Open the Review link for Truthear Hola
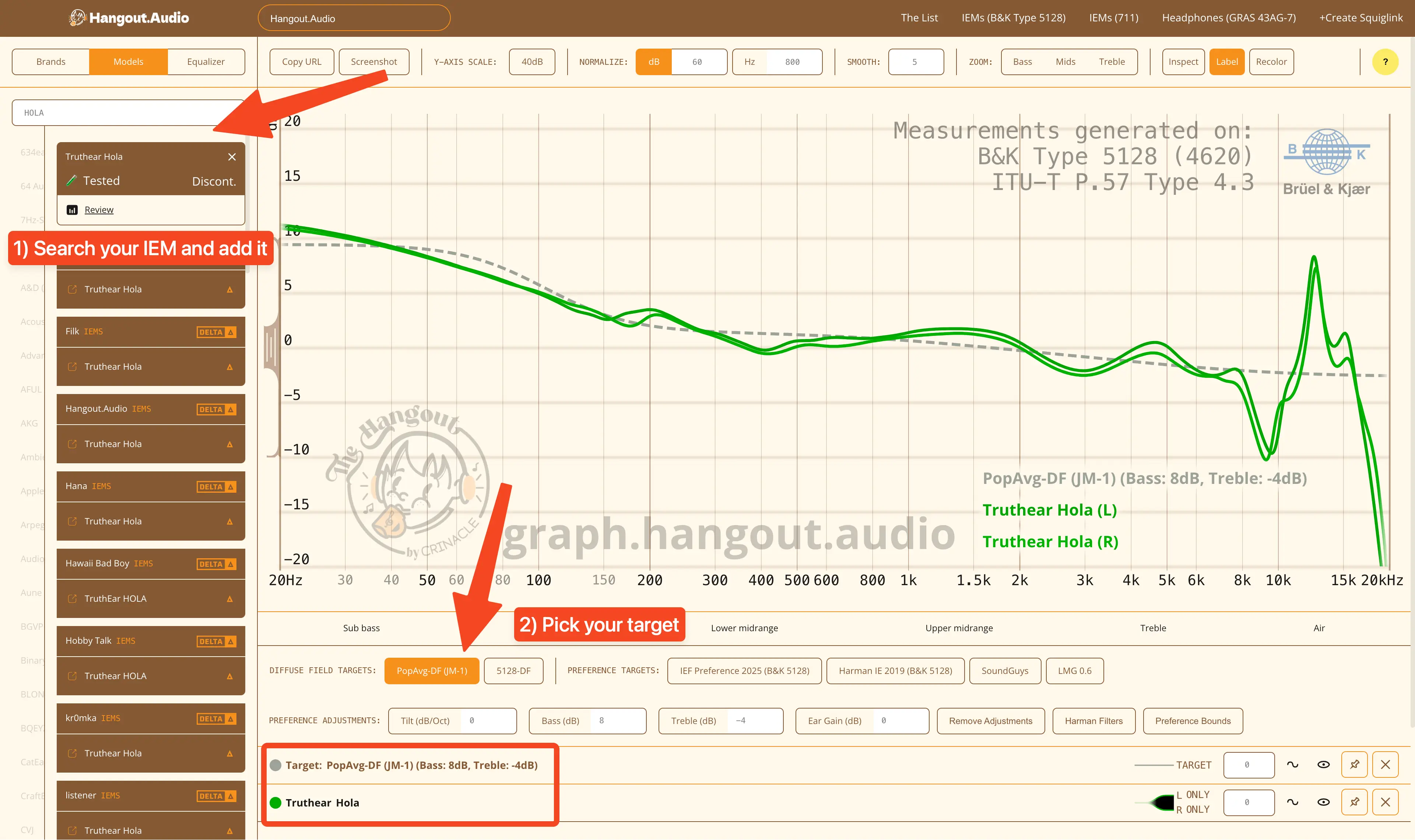 99,210
